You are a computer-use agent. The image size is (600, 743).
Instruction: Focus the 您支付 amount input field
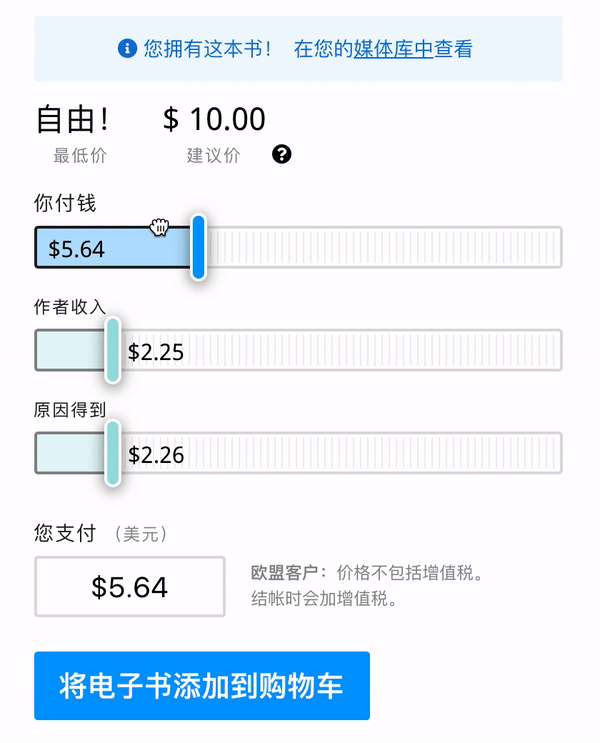pyautogui.click(x=129, y=587)
